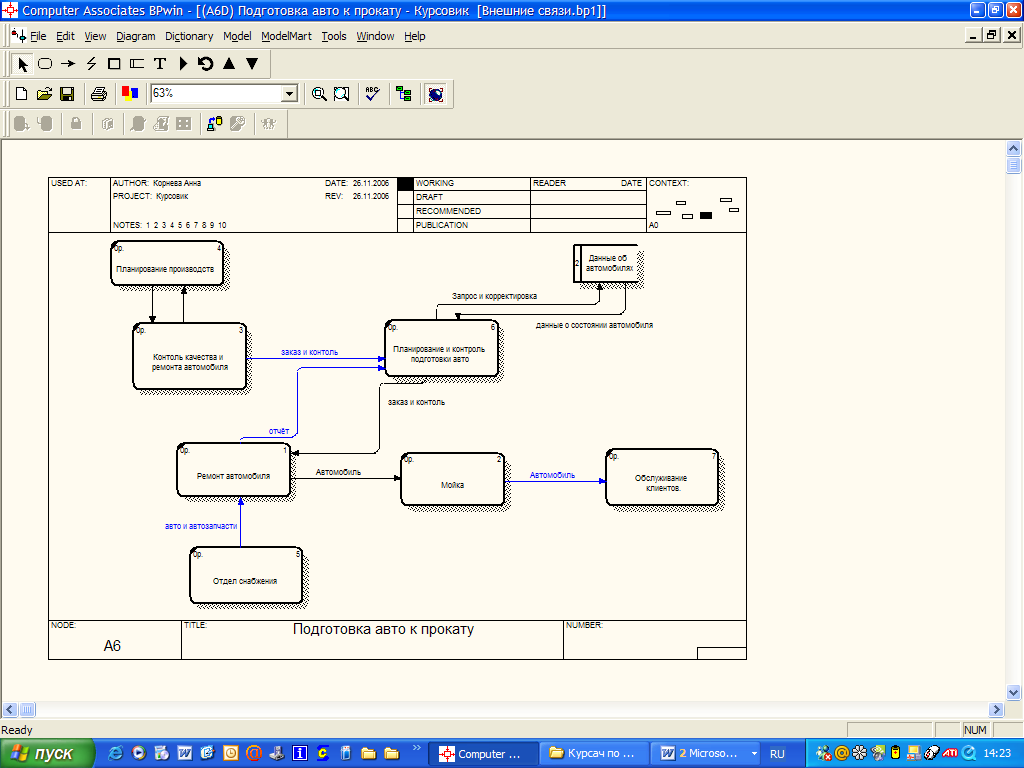This screenshot has height=768, width=1024.
Task: Click the RU language indicator
Action: (x=777, y=754)
